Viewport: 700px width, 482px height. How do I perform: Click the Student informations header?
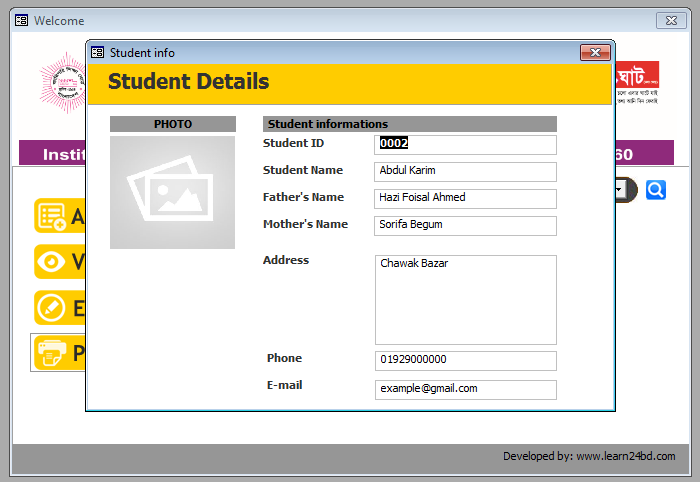click(x=410, y=124)
